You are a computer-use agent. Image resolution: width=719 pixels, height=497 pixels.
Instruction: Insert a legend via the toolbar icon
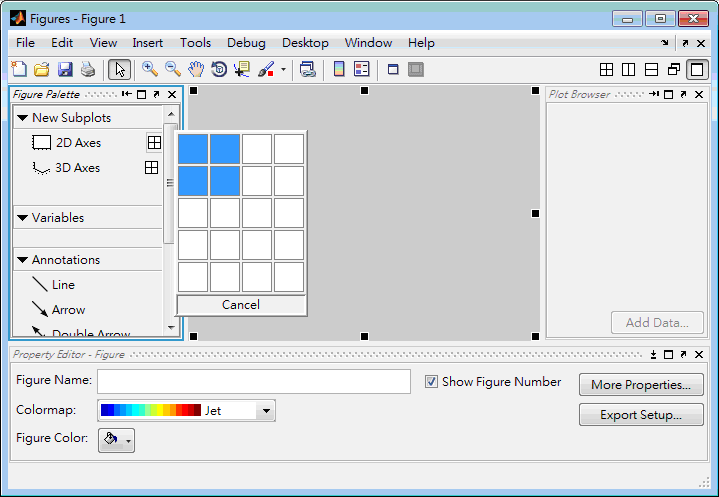pyautogui.click(x=362, y=69)
